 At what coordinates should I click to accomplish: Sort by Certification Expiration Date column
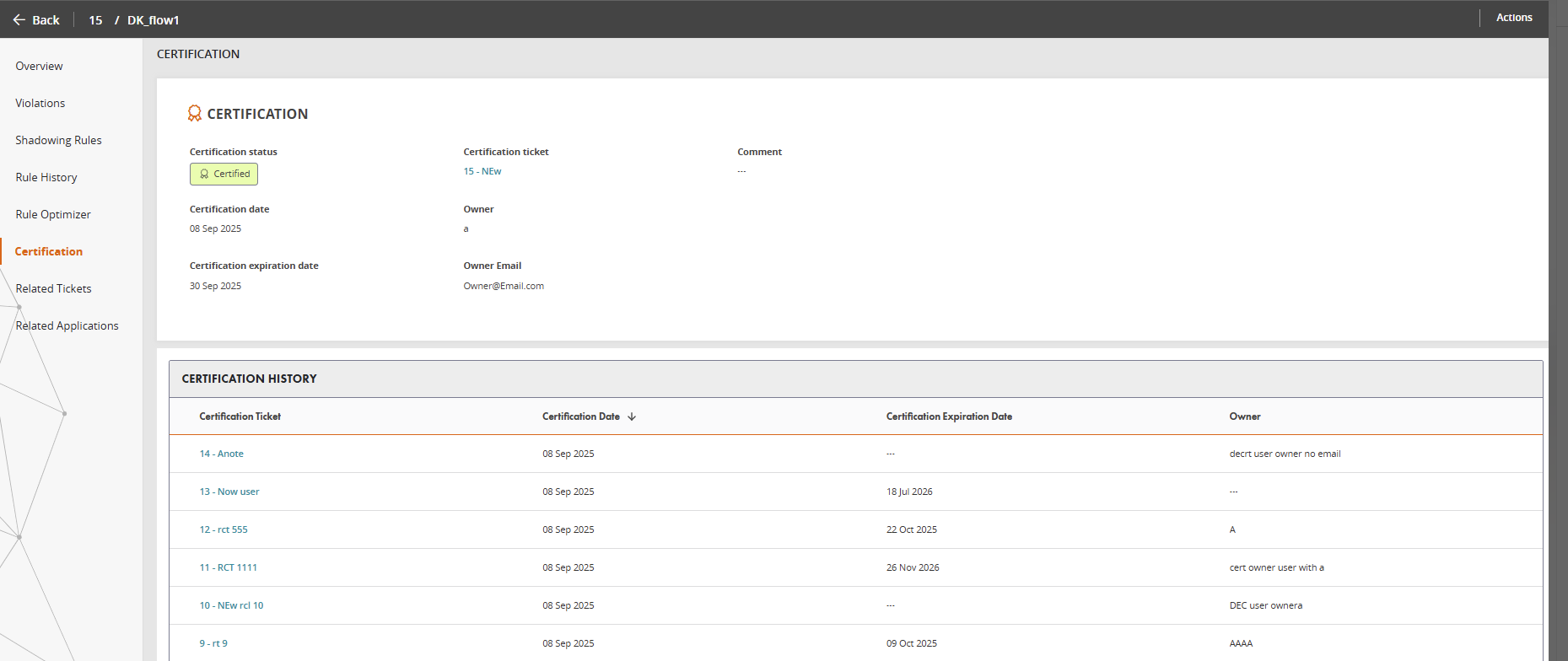tap(948, 416)
